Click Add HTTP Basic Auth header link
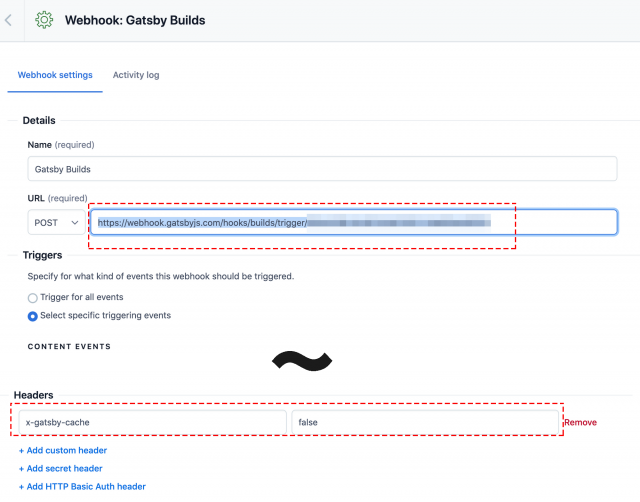Image resolution: width=640 pixels, height=502 pixels. coord(82,486)
